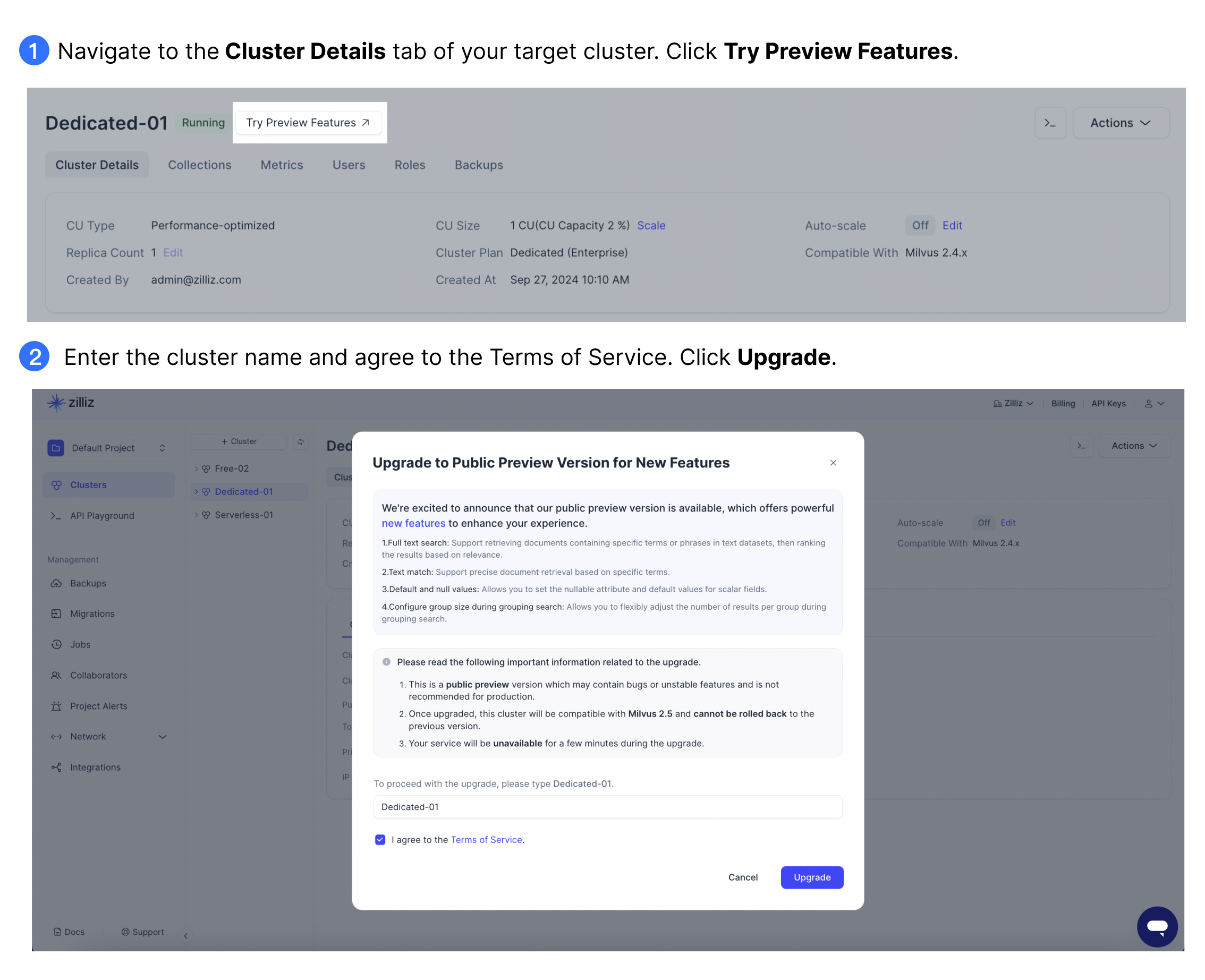
Task: Select the Clusters sidebar icon
Action: coord(56,484)
